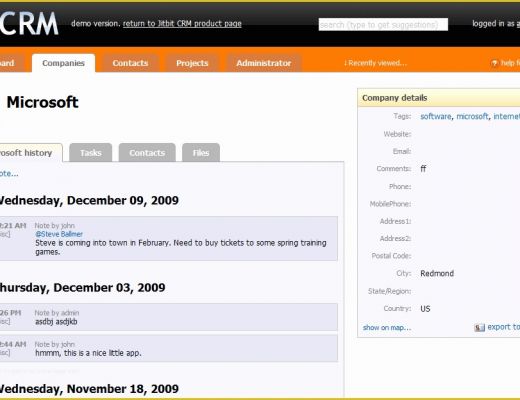
Task: Click the US country value
Action: pos(425,309)
